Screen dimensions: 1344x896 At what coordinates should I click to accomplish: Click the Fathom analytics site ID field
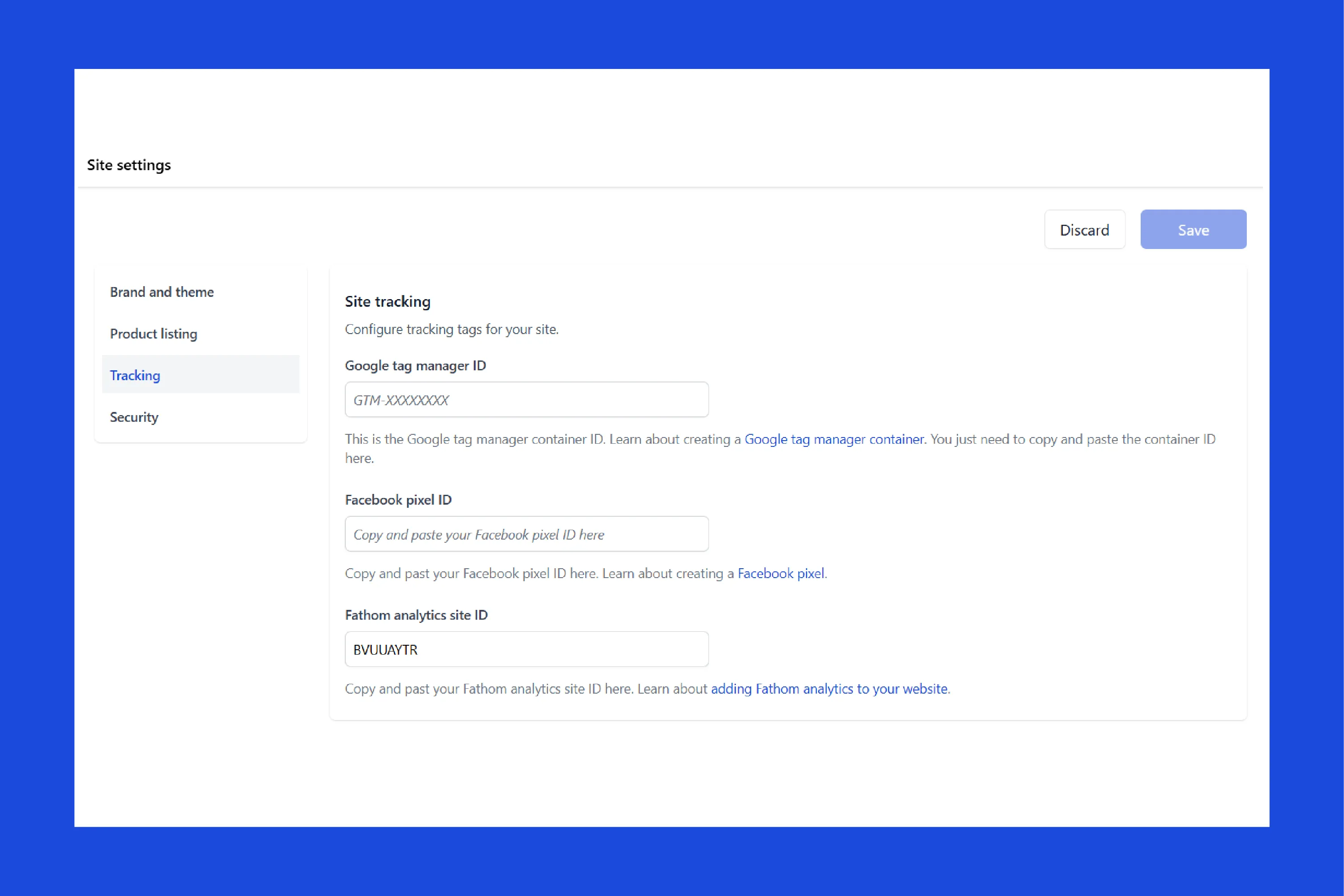[x=527, y=650]
